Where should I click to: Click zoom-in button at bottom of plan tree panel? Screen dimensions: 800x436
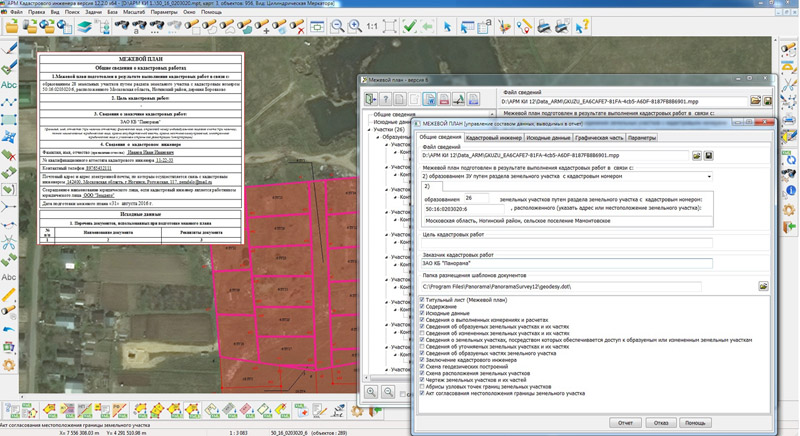click(371, 392)
